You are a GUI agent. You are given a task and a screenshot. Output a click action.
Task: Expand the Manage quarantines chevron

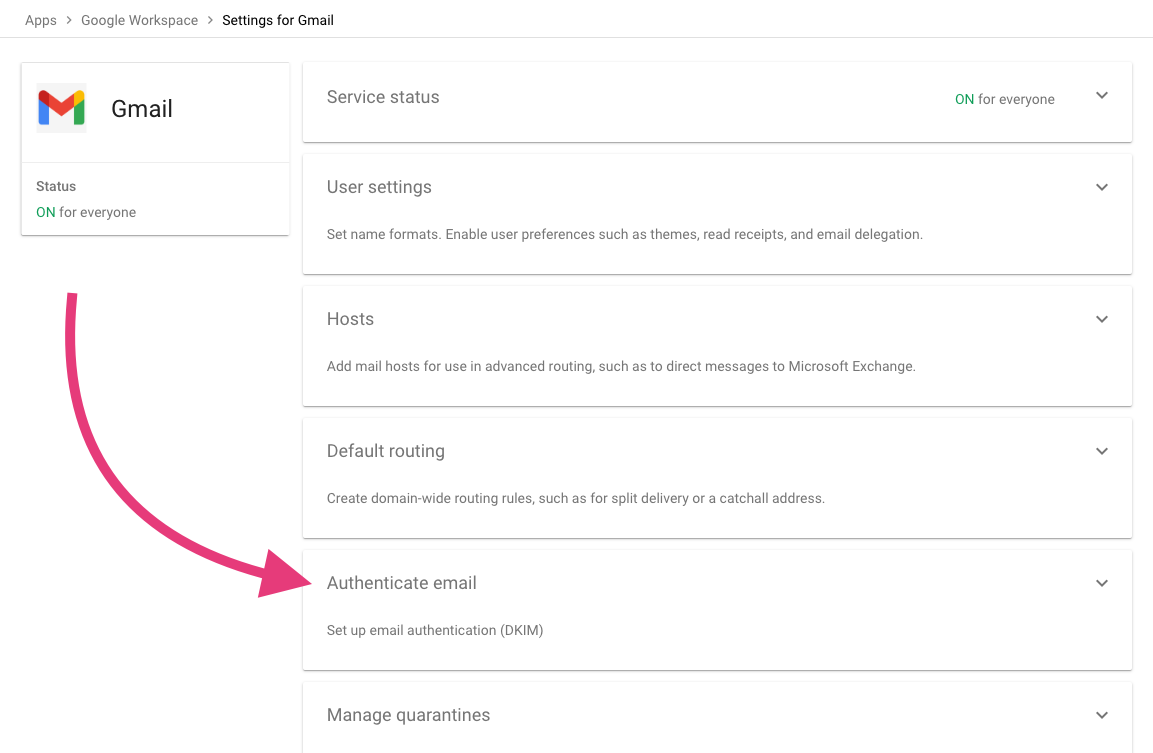[x=1102, y=715]
